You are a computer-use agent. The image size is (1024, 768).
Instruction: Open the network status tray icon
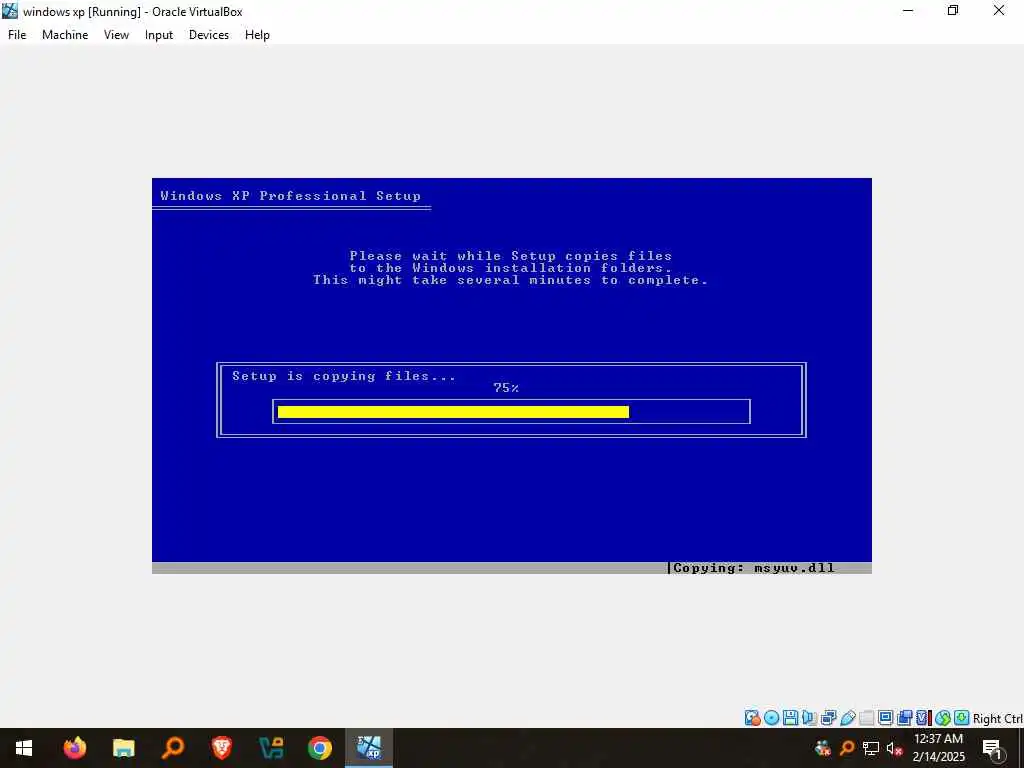[871, 748]
